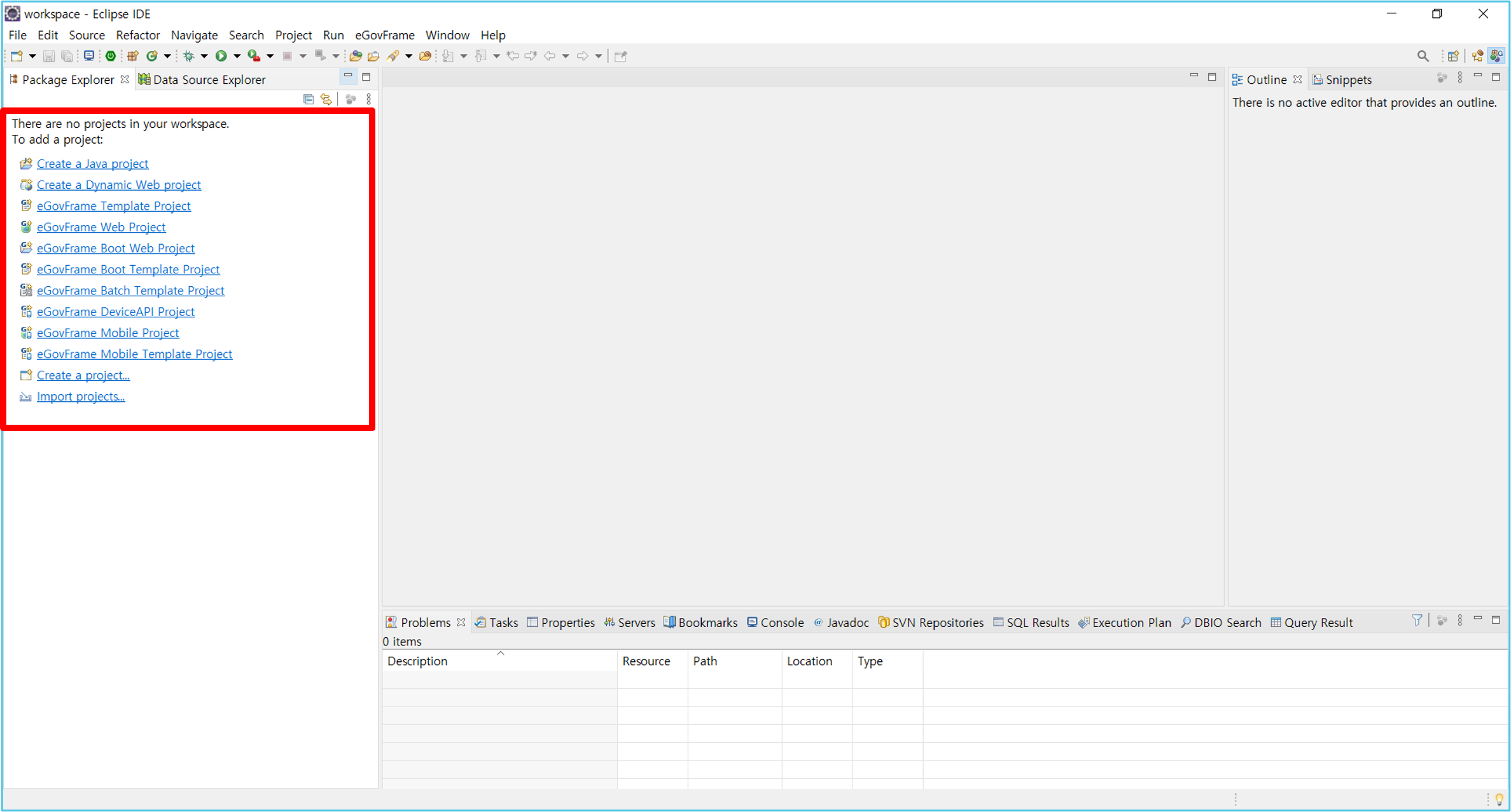The height and width of the screenshot is (812, 1511).
Task: Click the Previous Annotation icon
Action: click(x=481, y=56)
